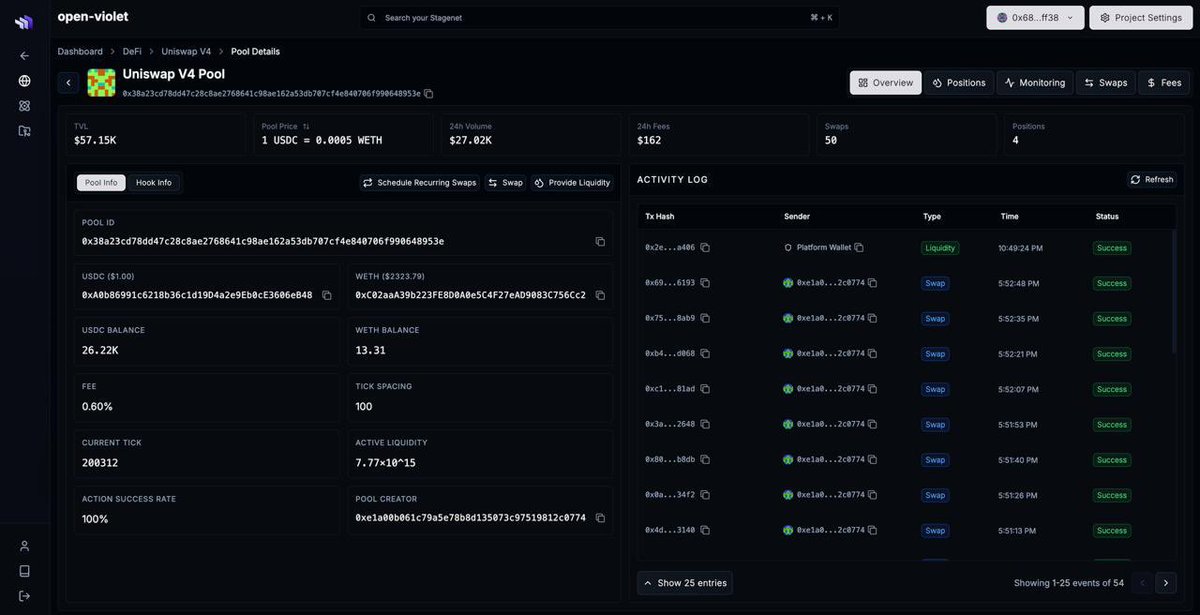Click Swap badge in 5:52:35 PM row

click(935, 319)
